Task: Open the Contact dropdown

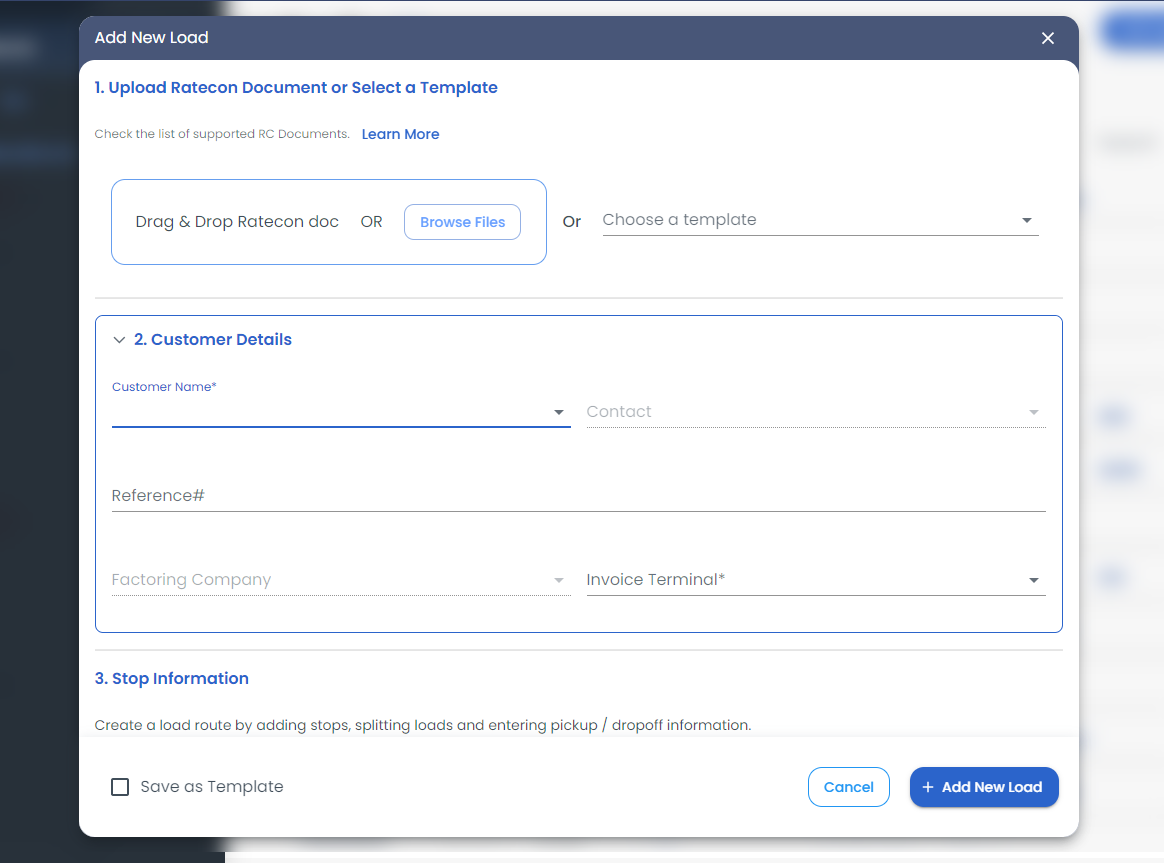Action: (x=815, y=412)
